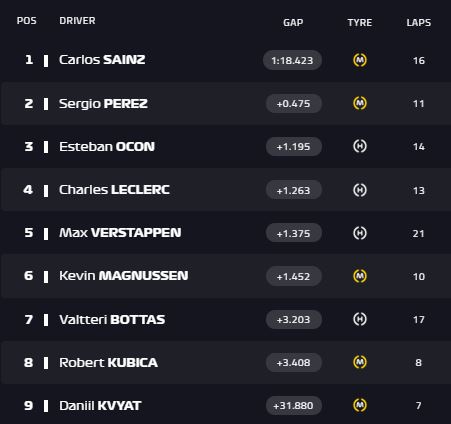
Task: Click the team color bar beside Esteban Ocon
Action: [x=46, y=147]
